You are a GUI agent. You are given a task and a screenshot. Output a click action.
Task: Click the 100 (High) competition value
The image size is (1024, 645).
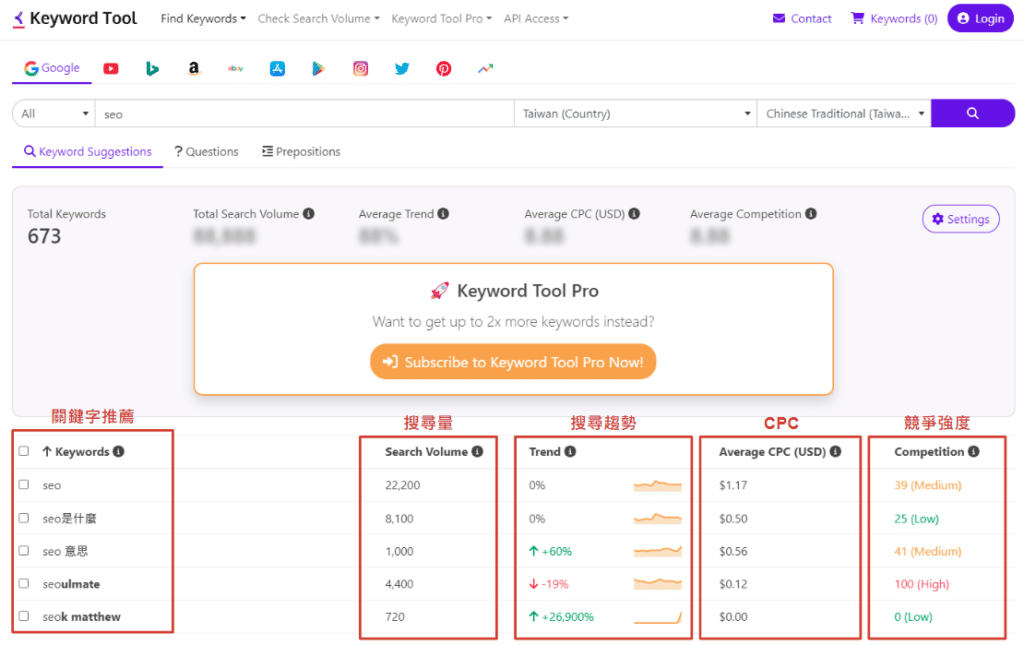coord(921,584)
